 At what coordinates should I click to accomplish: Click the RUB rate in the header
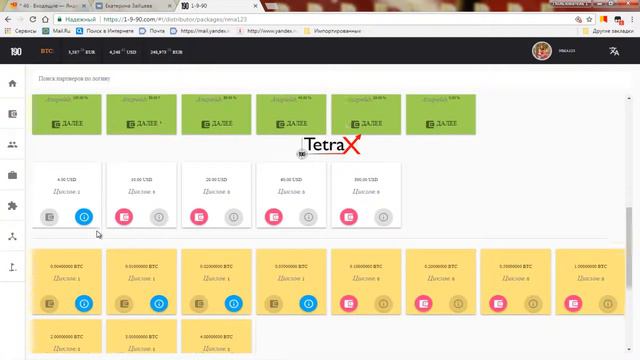166,52
